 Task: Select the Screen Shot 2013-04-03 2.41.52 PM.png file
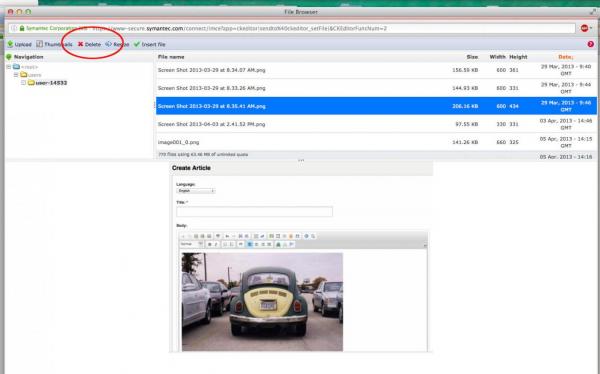[x=376, y=124]
